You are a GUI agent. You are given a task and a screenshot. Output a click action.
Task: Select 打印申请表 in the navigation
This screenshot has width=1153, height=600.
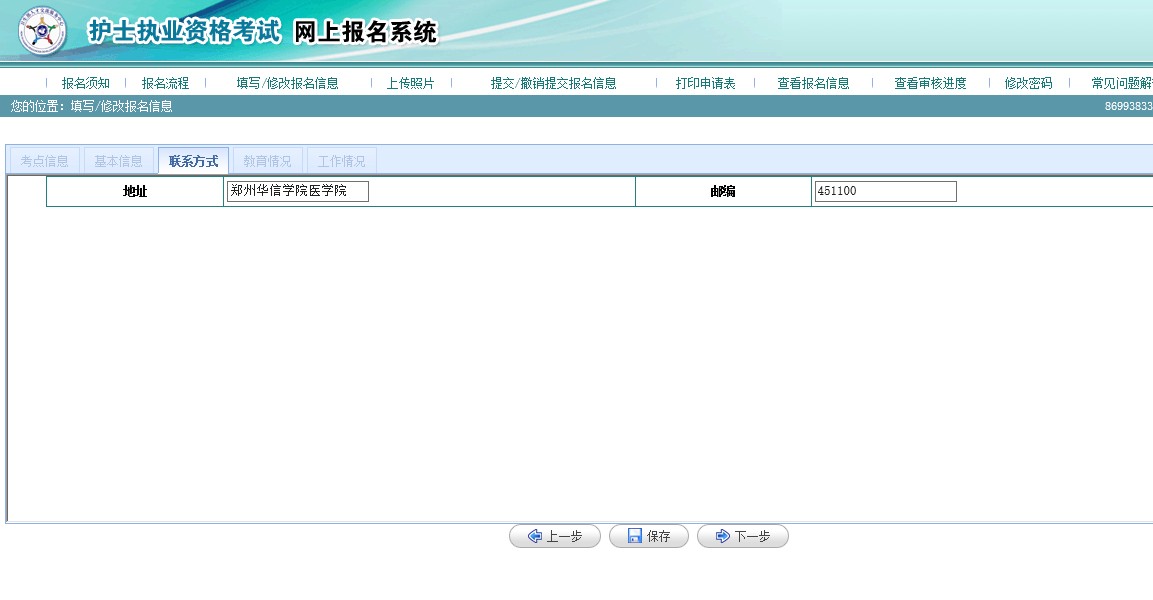705,84
